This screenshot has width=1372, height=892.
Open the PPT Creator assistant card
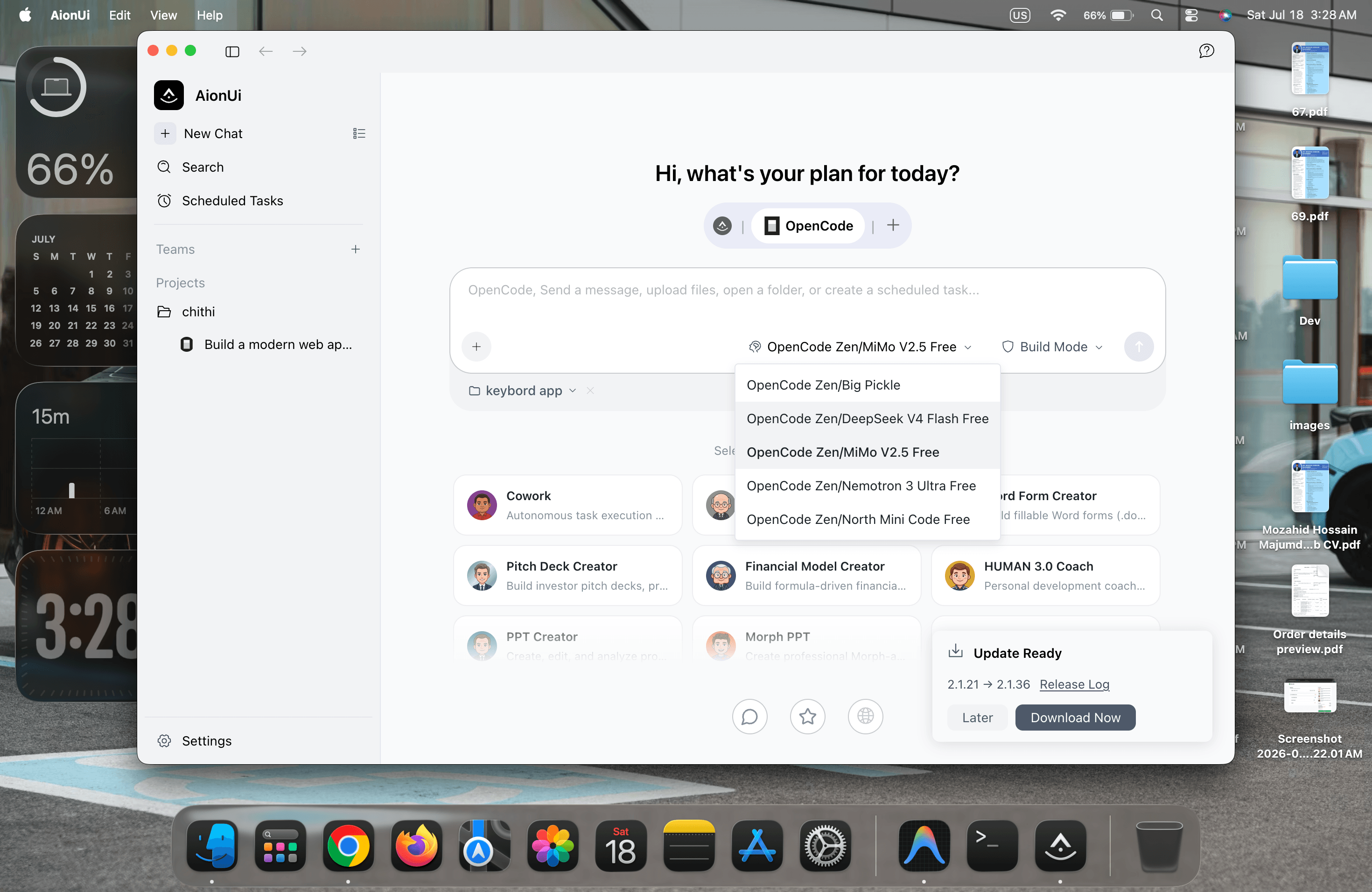pyautogui.click(x=568, y=639)
